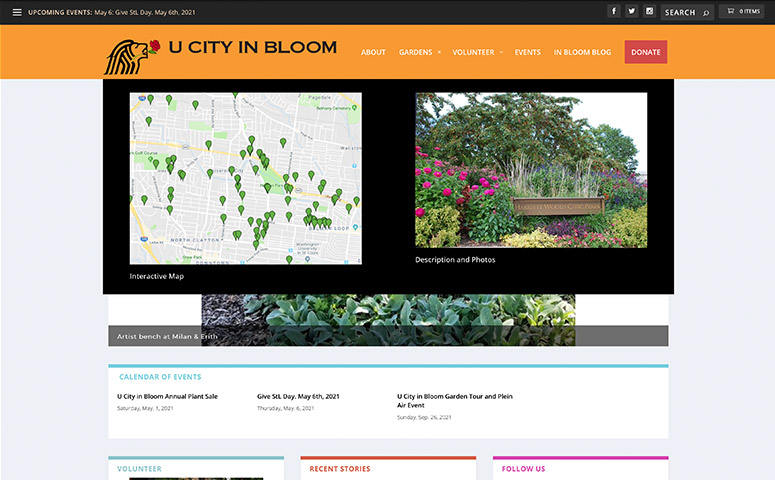Click the Follow Us section heading
Screen dimensions: 775x480
[523, 469]
